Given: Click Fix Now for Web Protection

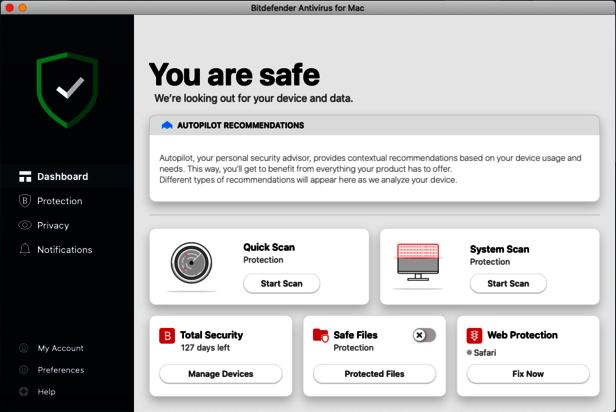Looking at the screenshot, I should (x=528, y=374).
